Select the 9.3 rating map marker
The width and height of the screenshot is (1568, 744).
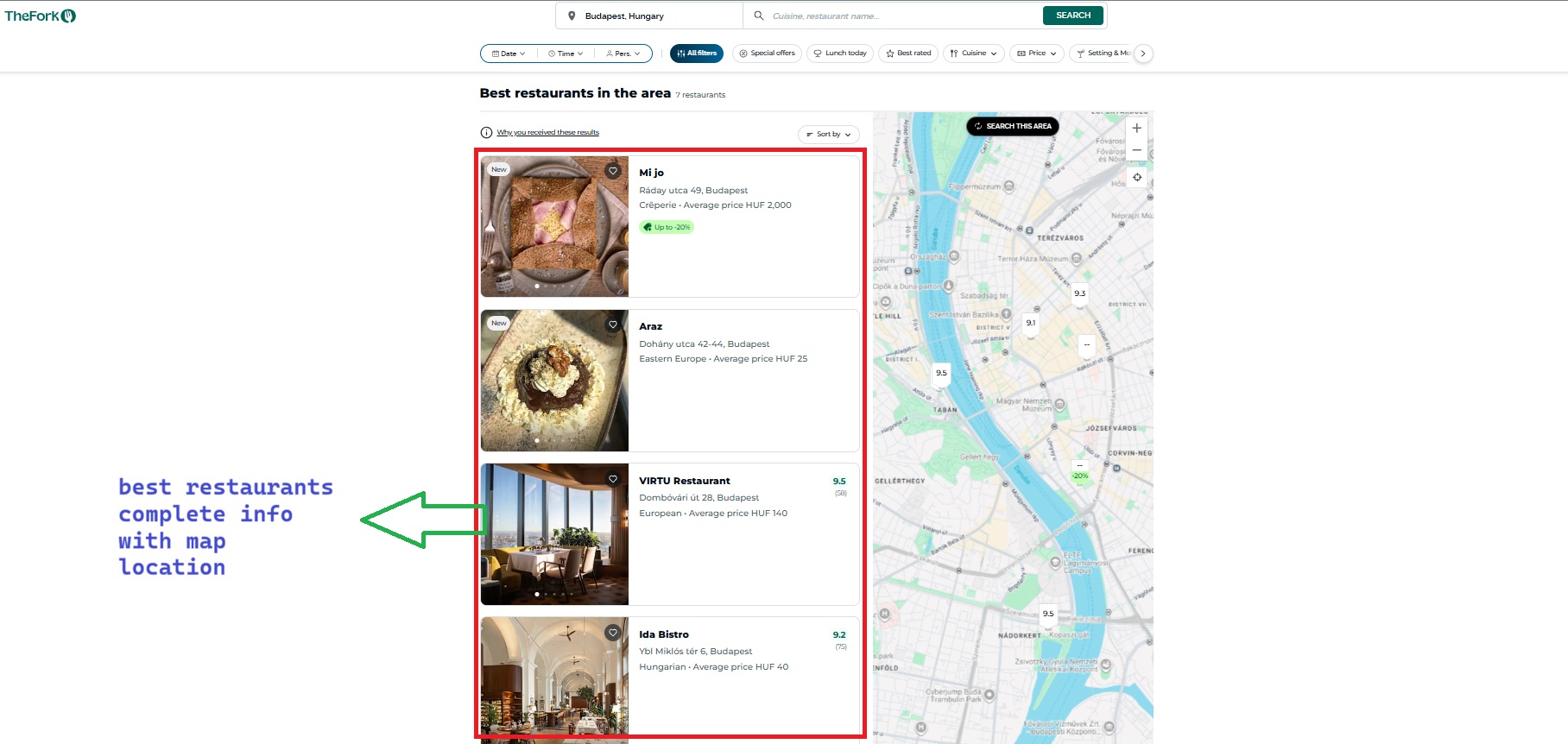[1080, 294]
